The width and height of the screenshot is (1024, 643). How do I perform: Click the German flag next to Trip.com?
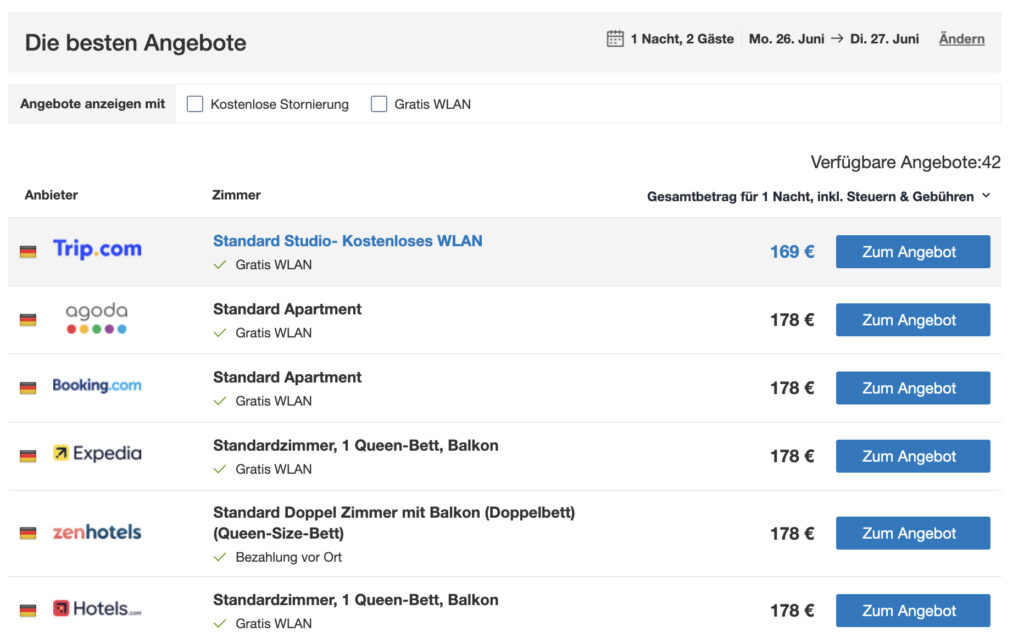pyautogui.click(x=28, y=252)
